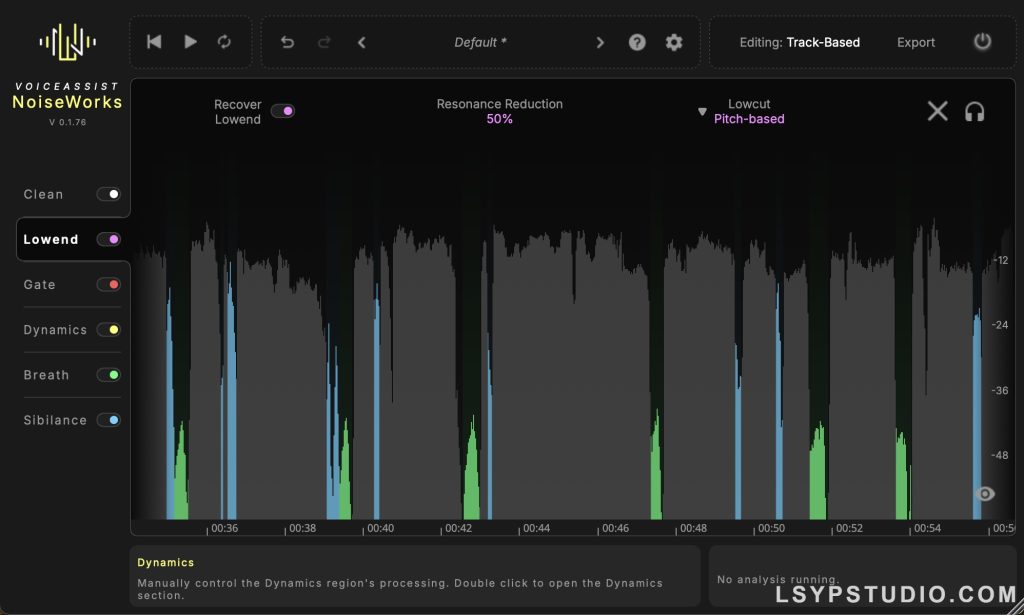This screenshot has width=1024, height=615.
Task: Open the settings gear icon
Action: 674,42
